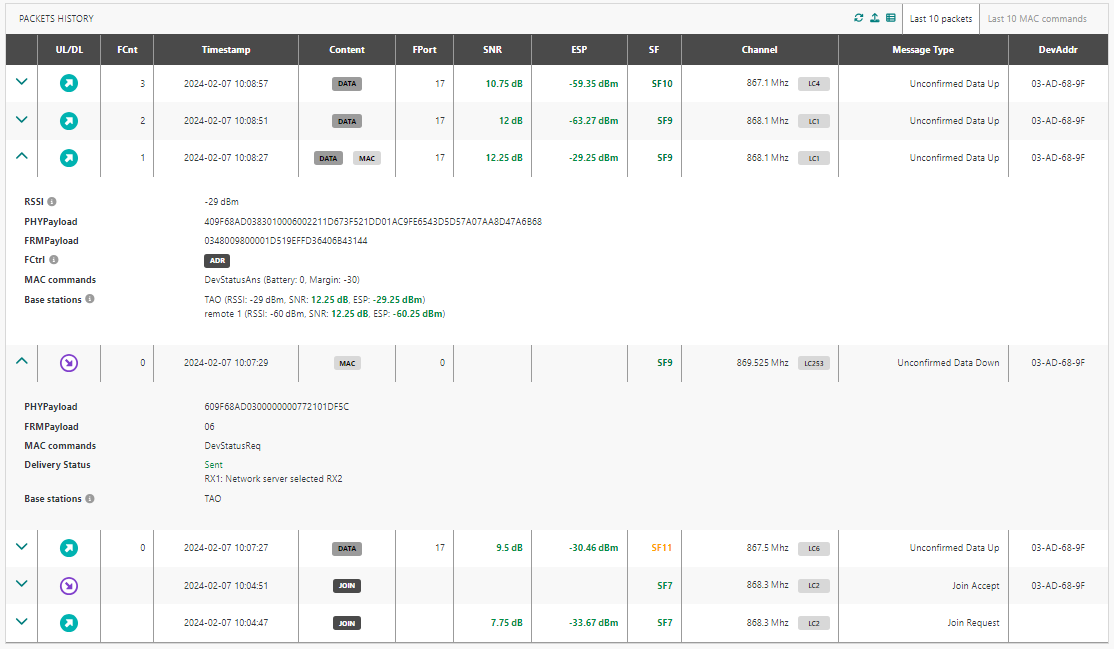Viewport: 1114px width, 649px height.
Task: Expand the FCnt 3 packet row
Action: pos(22,83)
